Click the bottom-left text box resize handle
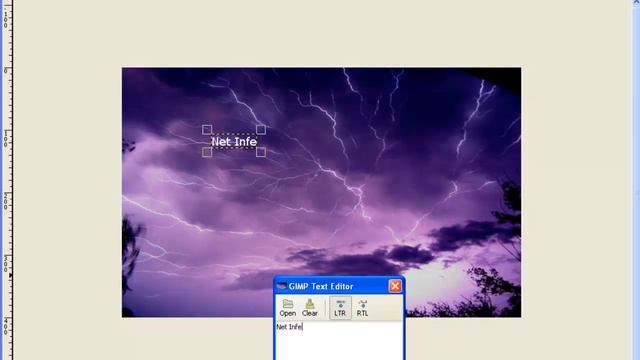Image resolution: width=640 pixels, height=360 pixels. pyautogui.click(x=207, y=152)
